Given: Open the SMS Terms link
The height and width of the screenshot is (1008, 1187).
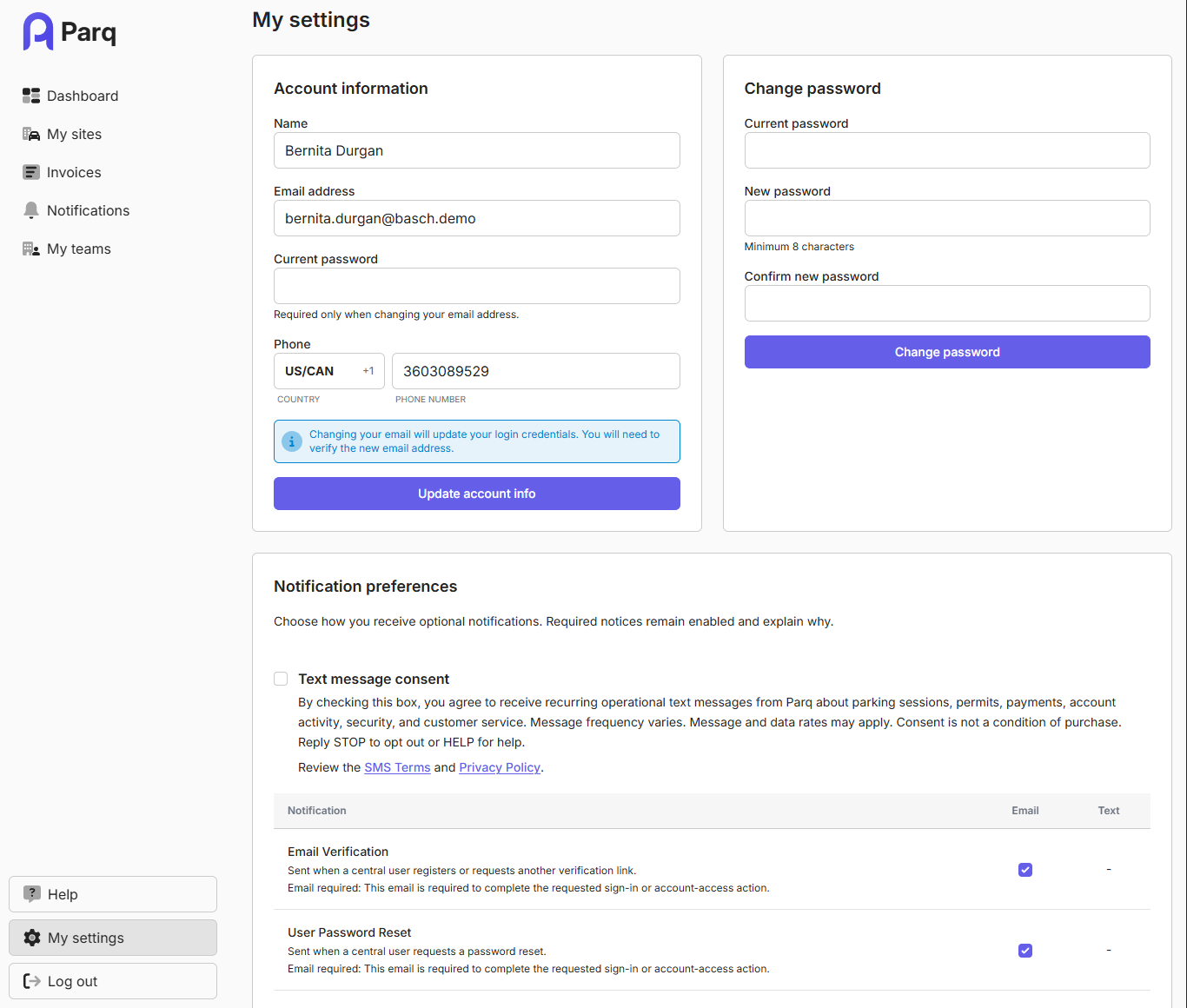Looking at the screenshot, I should click(x=397, y=767).
